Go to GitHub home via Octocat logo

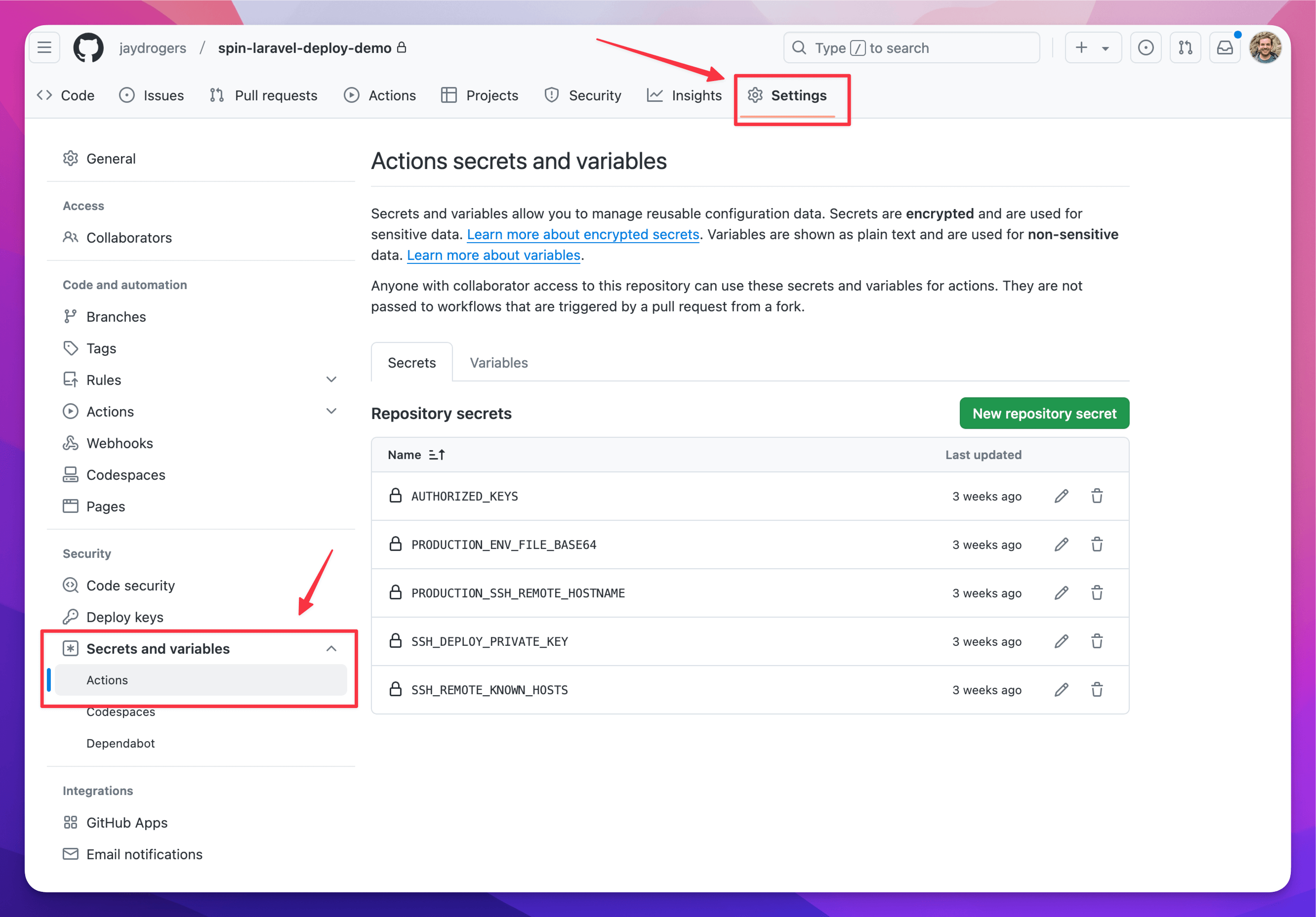[x=88, y=47]
